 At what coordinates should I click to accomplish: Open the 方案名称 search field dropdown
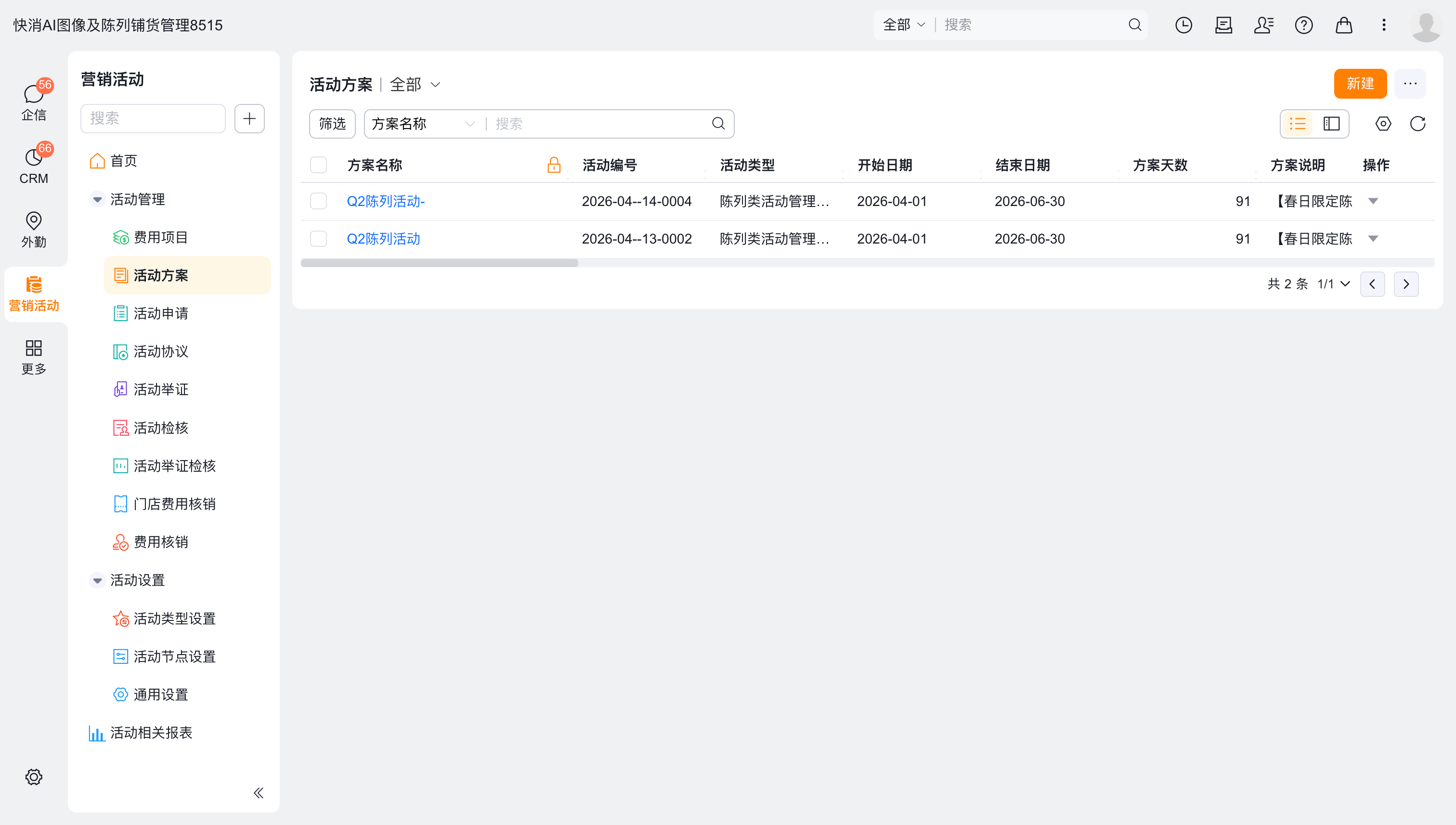click(x=423, y=124)
